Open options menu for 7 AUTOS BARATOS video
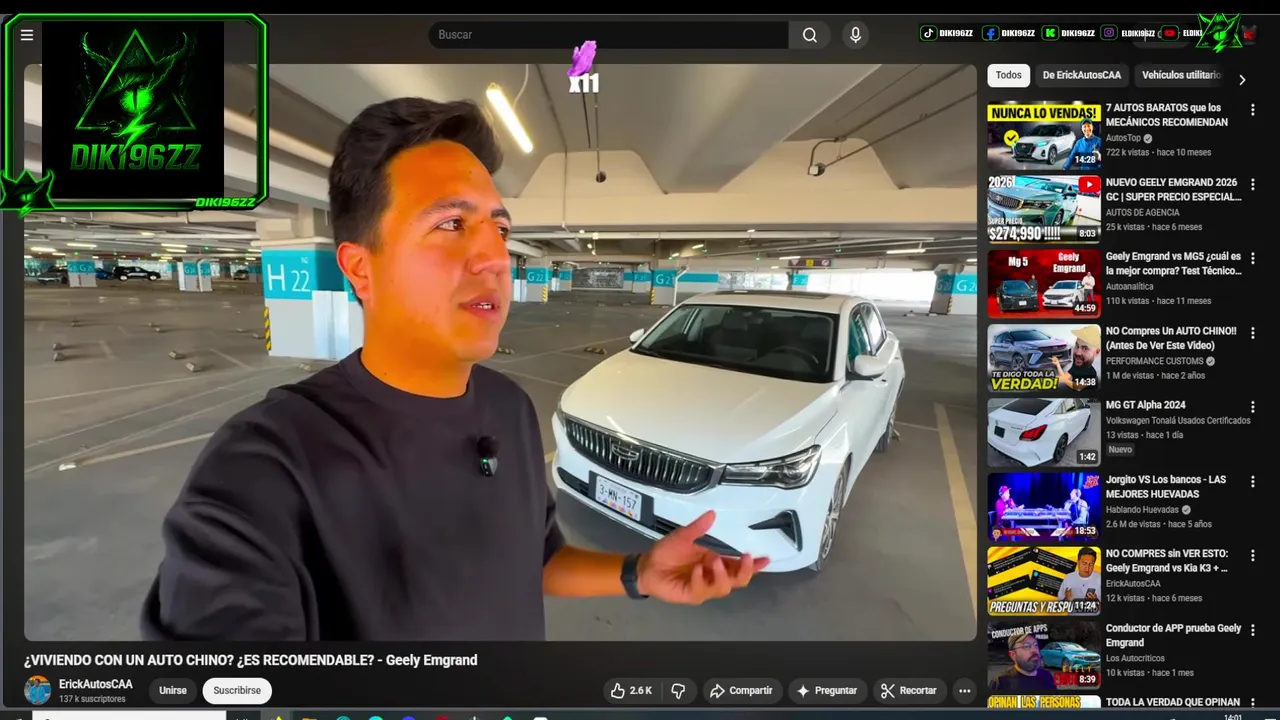The height and width of the screenshot is (720, 1280). [x=1252, y=110]
